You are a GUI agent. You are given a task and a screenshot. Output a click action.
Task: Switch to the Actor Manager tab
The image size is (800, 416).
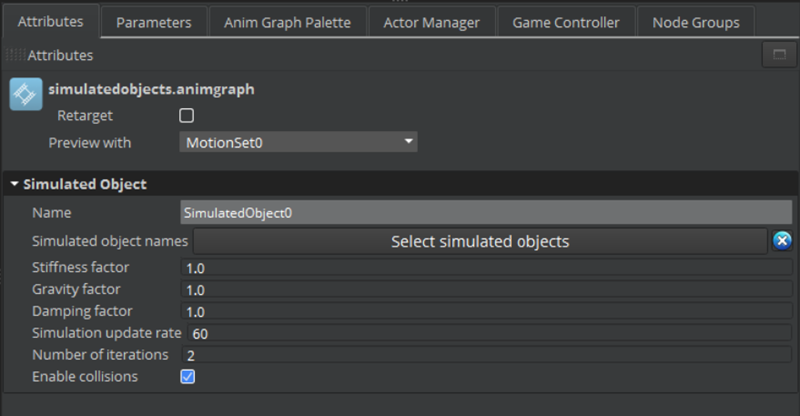pyautogui.click(x=431, y=22)
